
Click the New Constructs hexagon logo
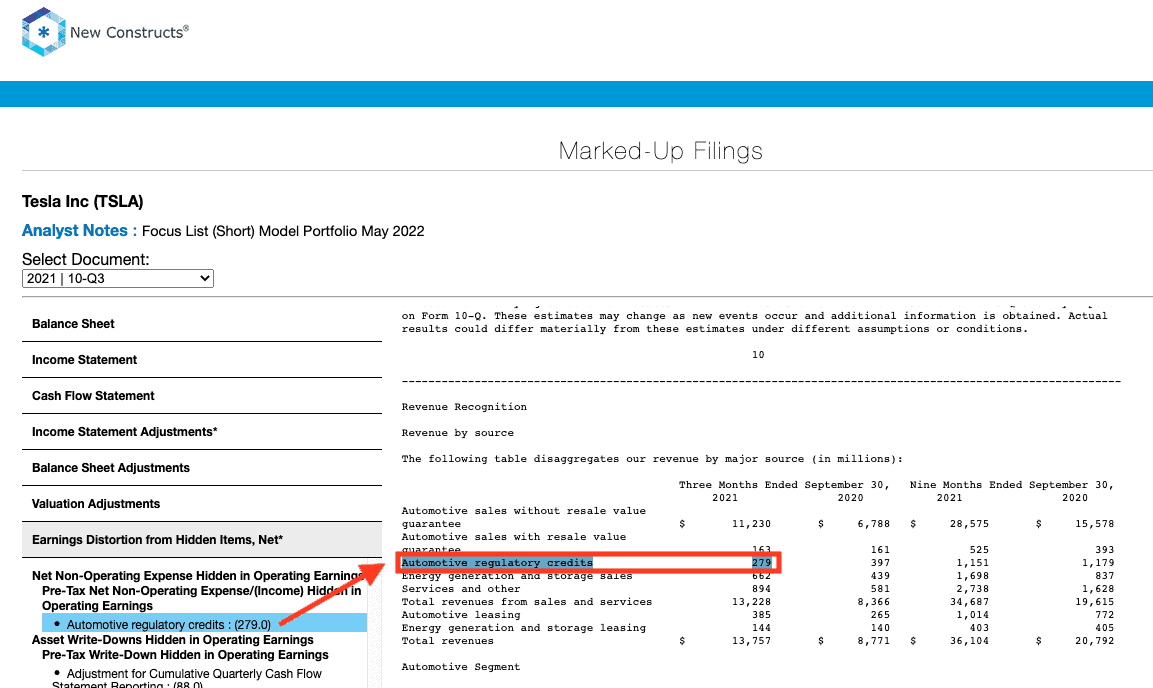pos(44,32)
